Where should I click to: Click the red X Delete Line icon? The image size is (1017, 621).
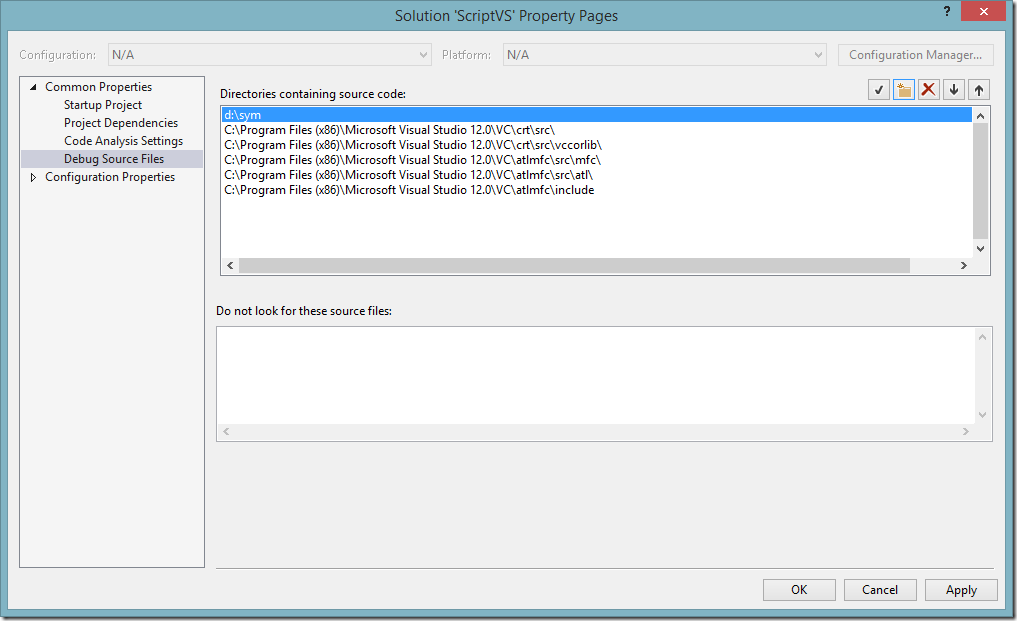point(929,90)
